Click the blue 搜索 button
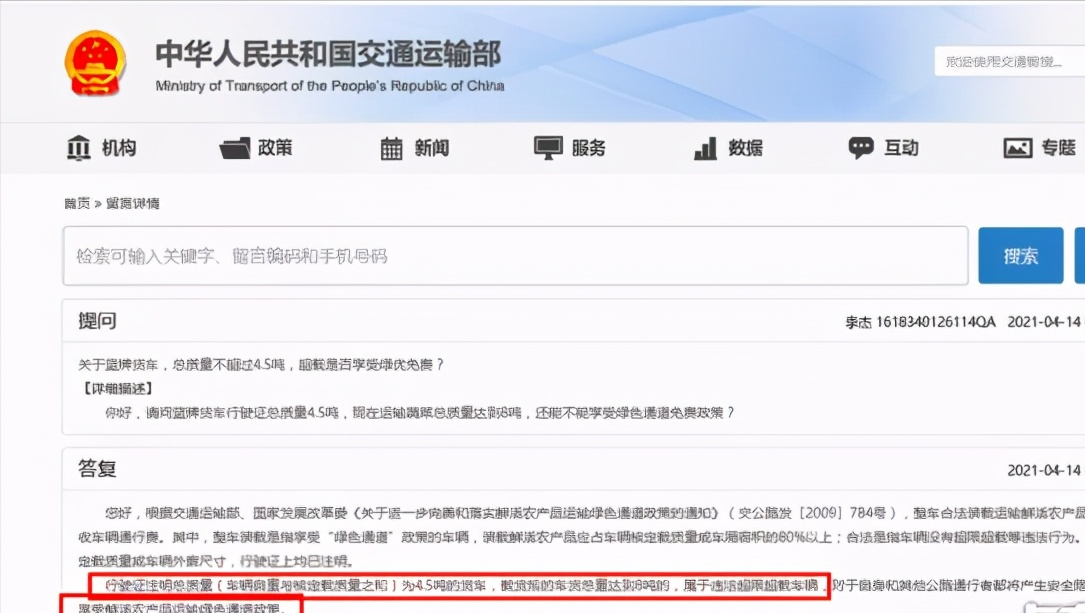 click(1021, 255)
